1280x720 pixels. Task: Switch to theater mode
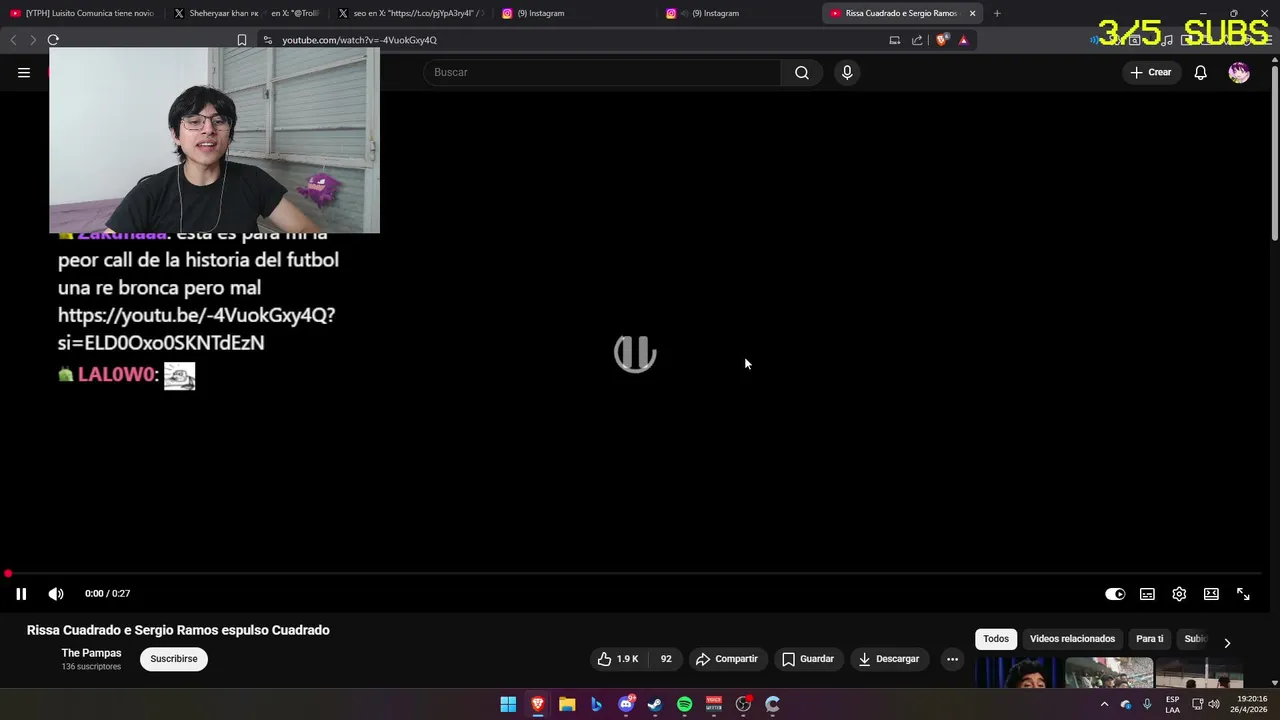(1211, 594)
